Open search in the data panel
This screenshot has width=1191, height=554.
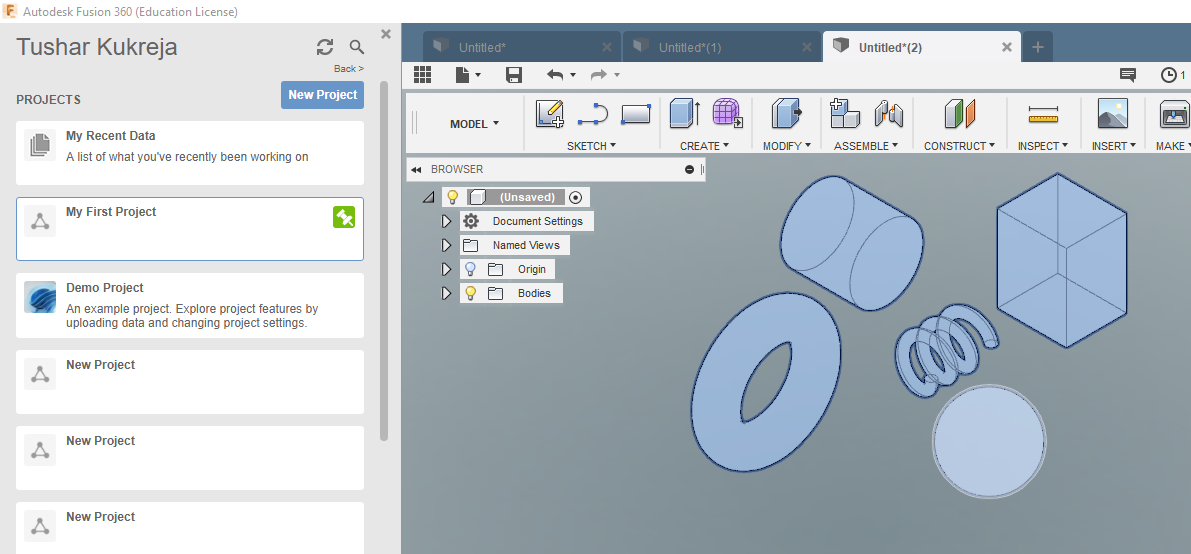pos(356,47)
